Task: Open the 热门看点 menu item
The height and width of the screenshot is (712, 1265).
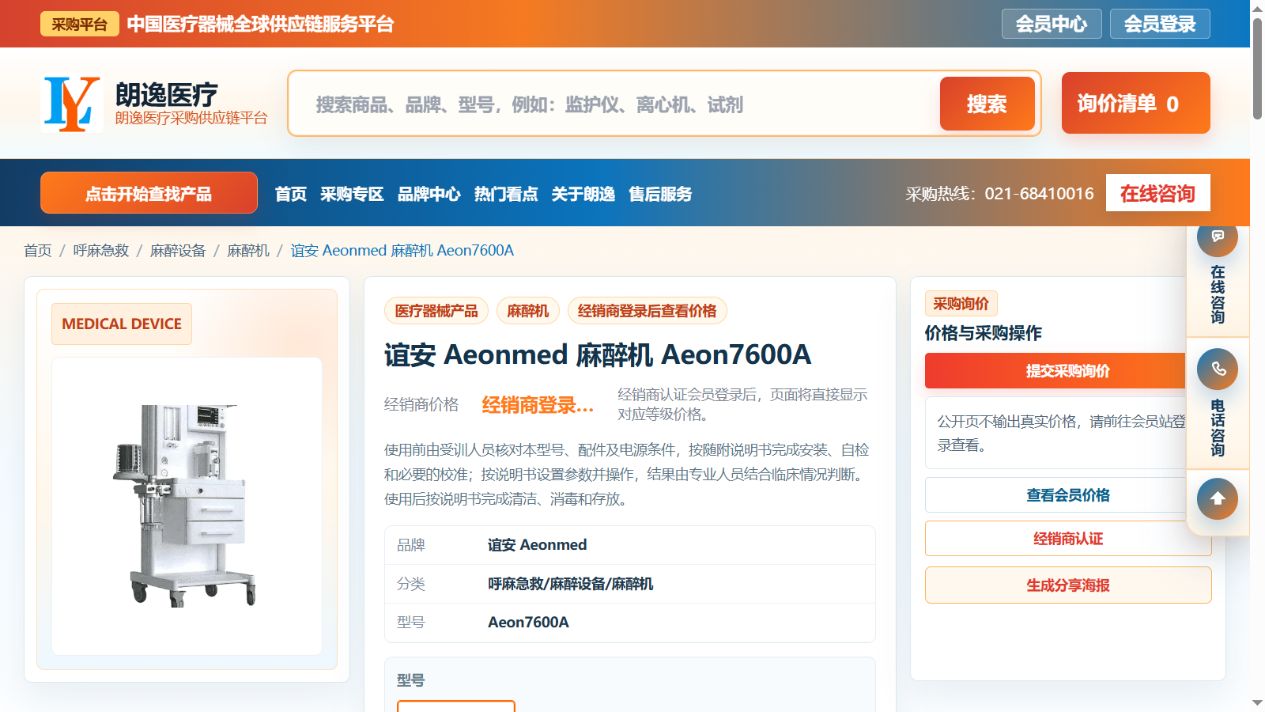Action: point(506,194)
